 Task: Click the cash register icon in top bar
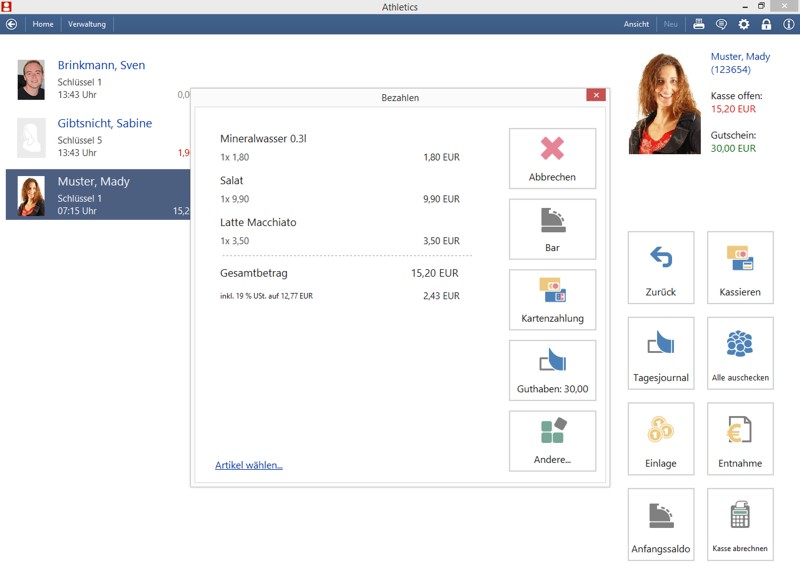[698, 24]
